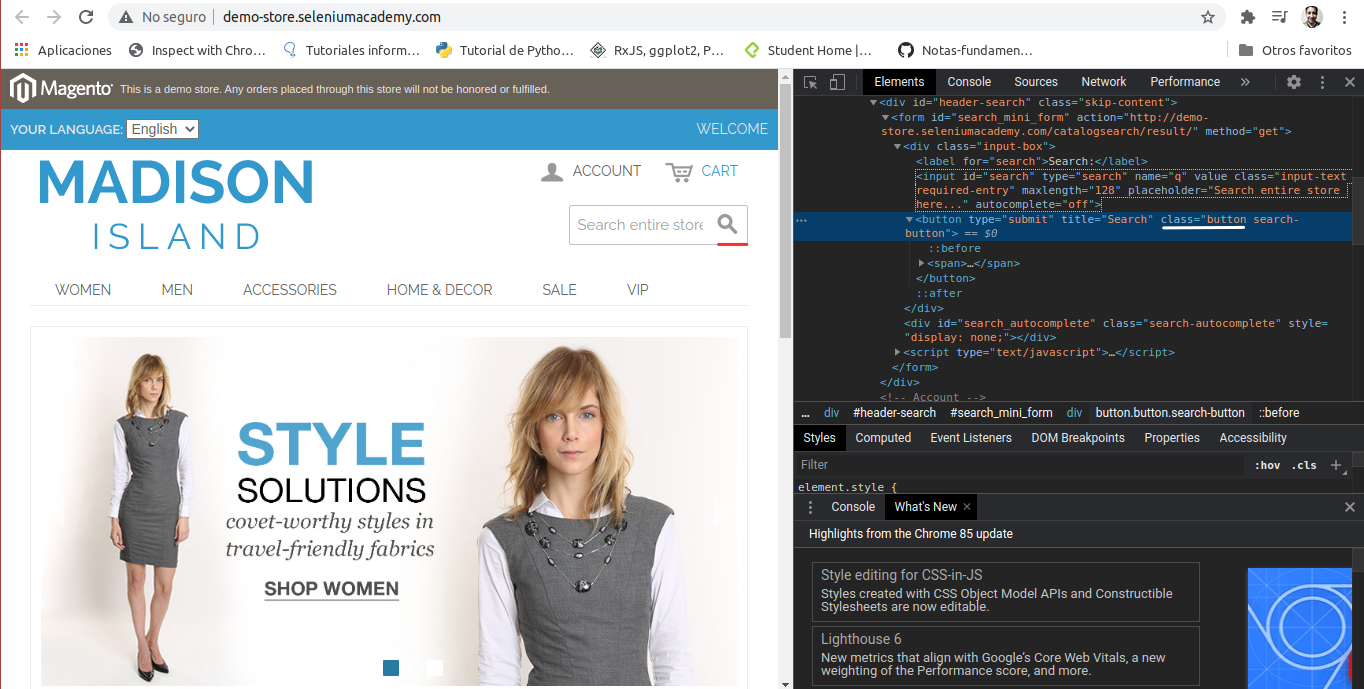Open the Computed styles tab

(x=883, y=438)
